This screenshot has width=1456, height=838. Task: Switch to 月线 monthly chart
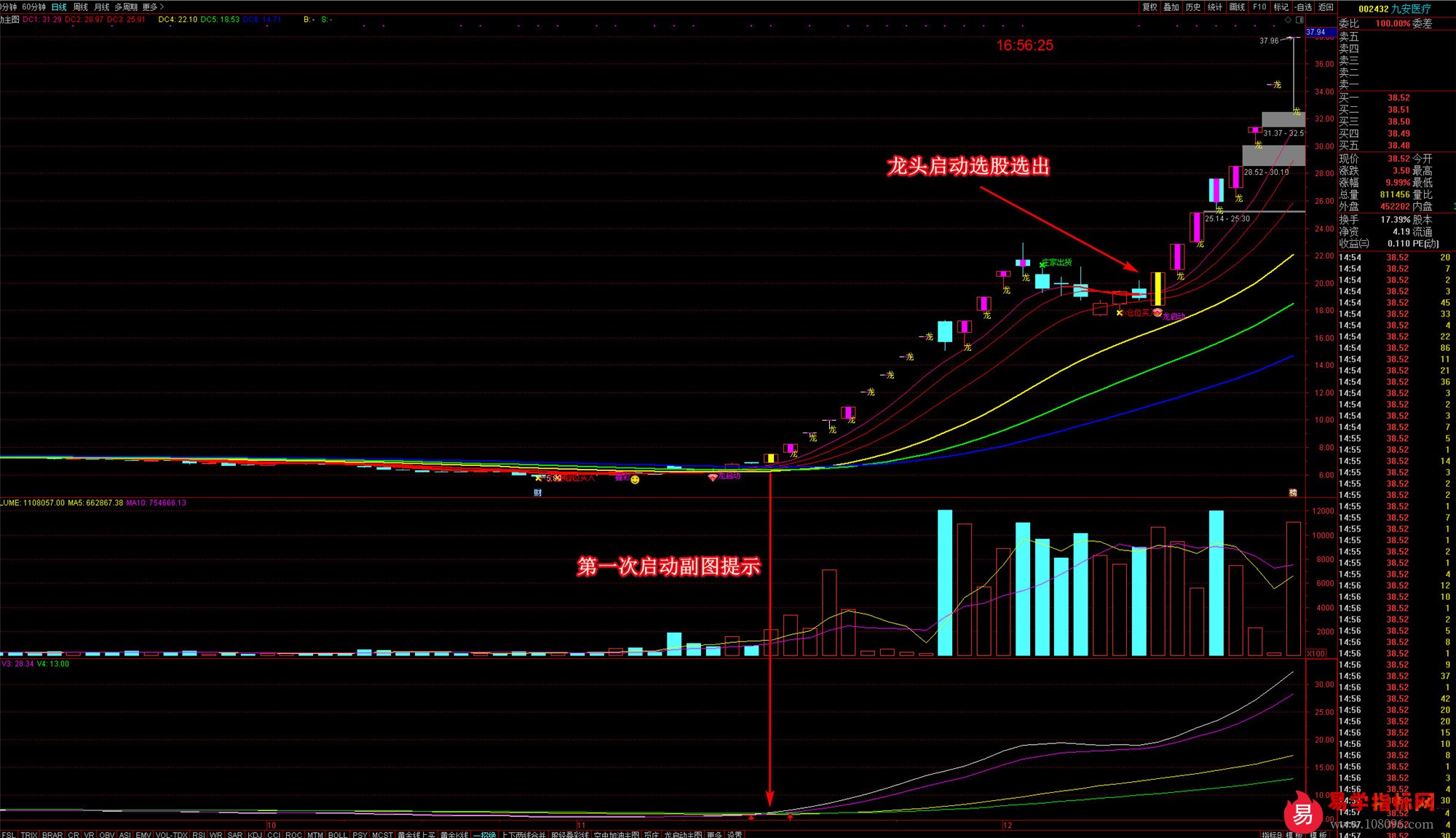point(101,7)
